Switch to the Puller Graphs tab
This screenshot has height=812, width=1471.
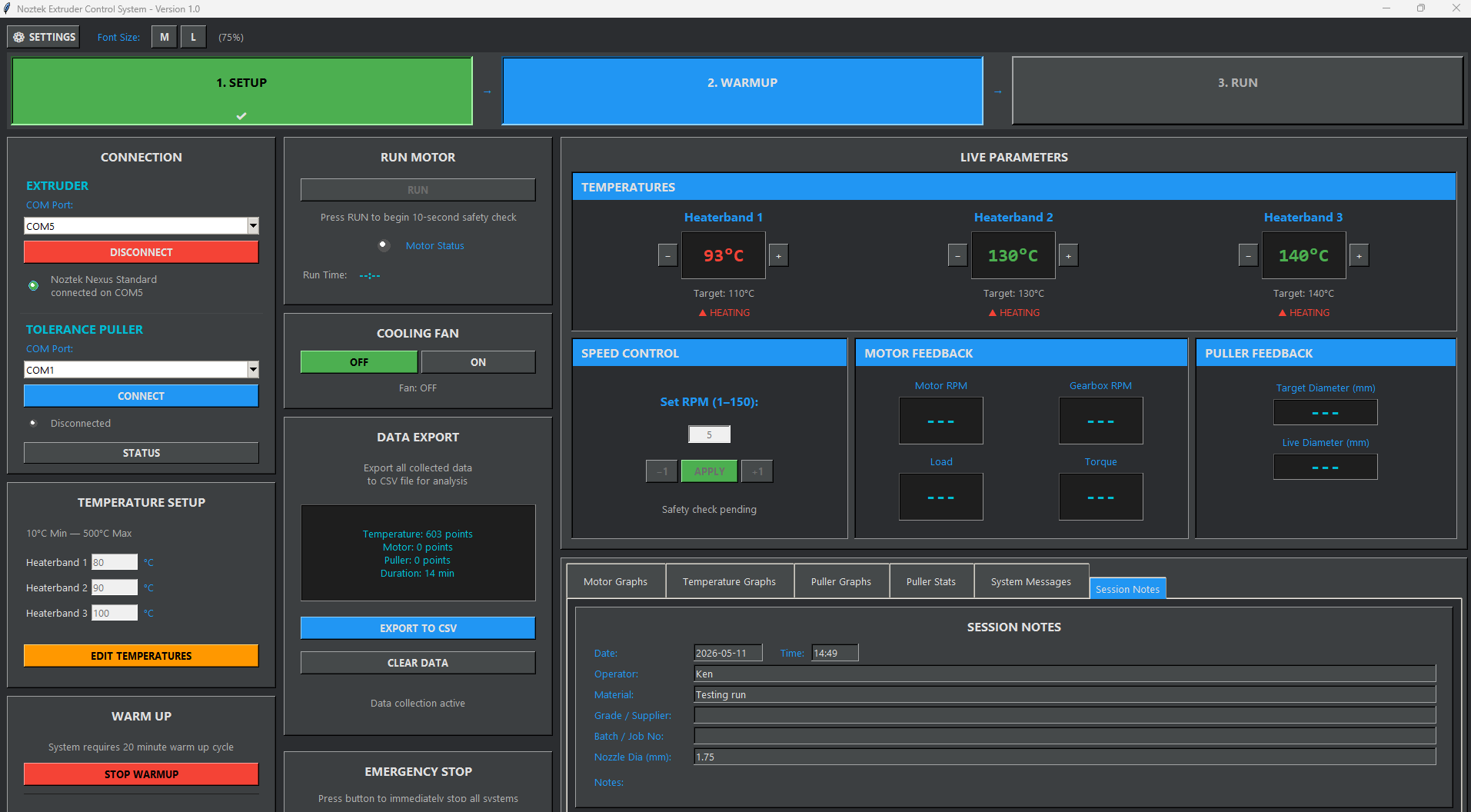pyautogui.click(x=841, y=581)
